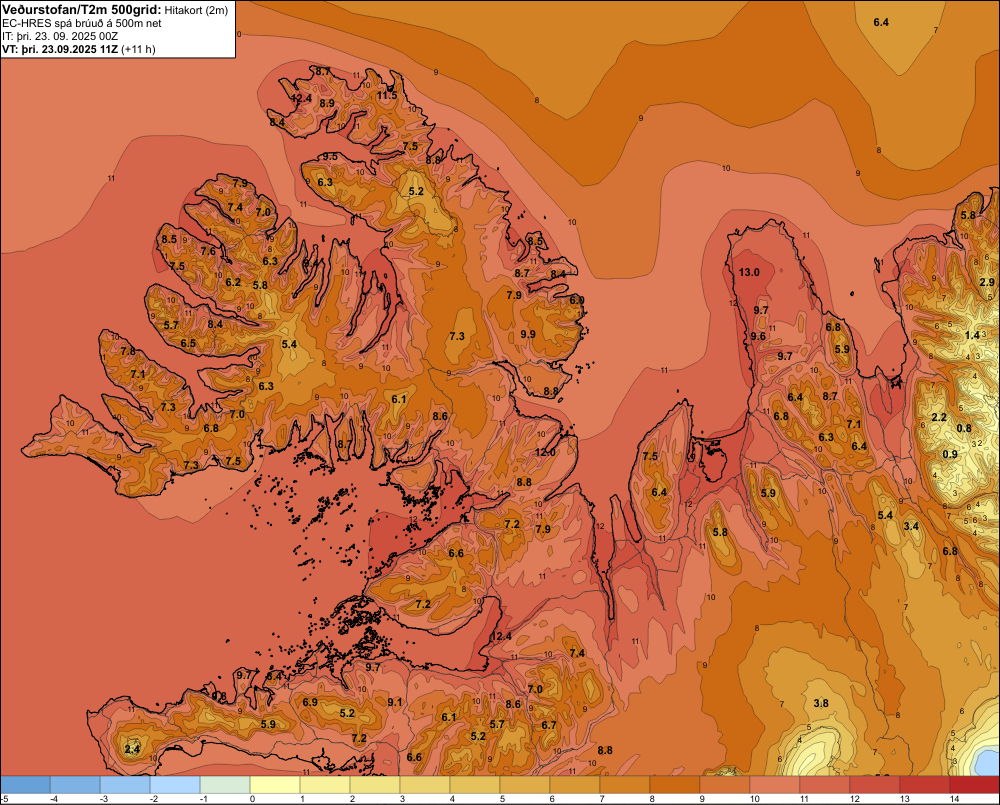This screenshot has height=805, width=1000.
Task: Click the 6.7 temperature value
Action: 548,725
